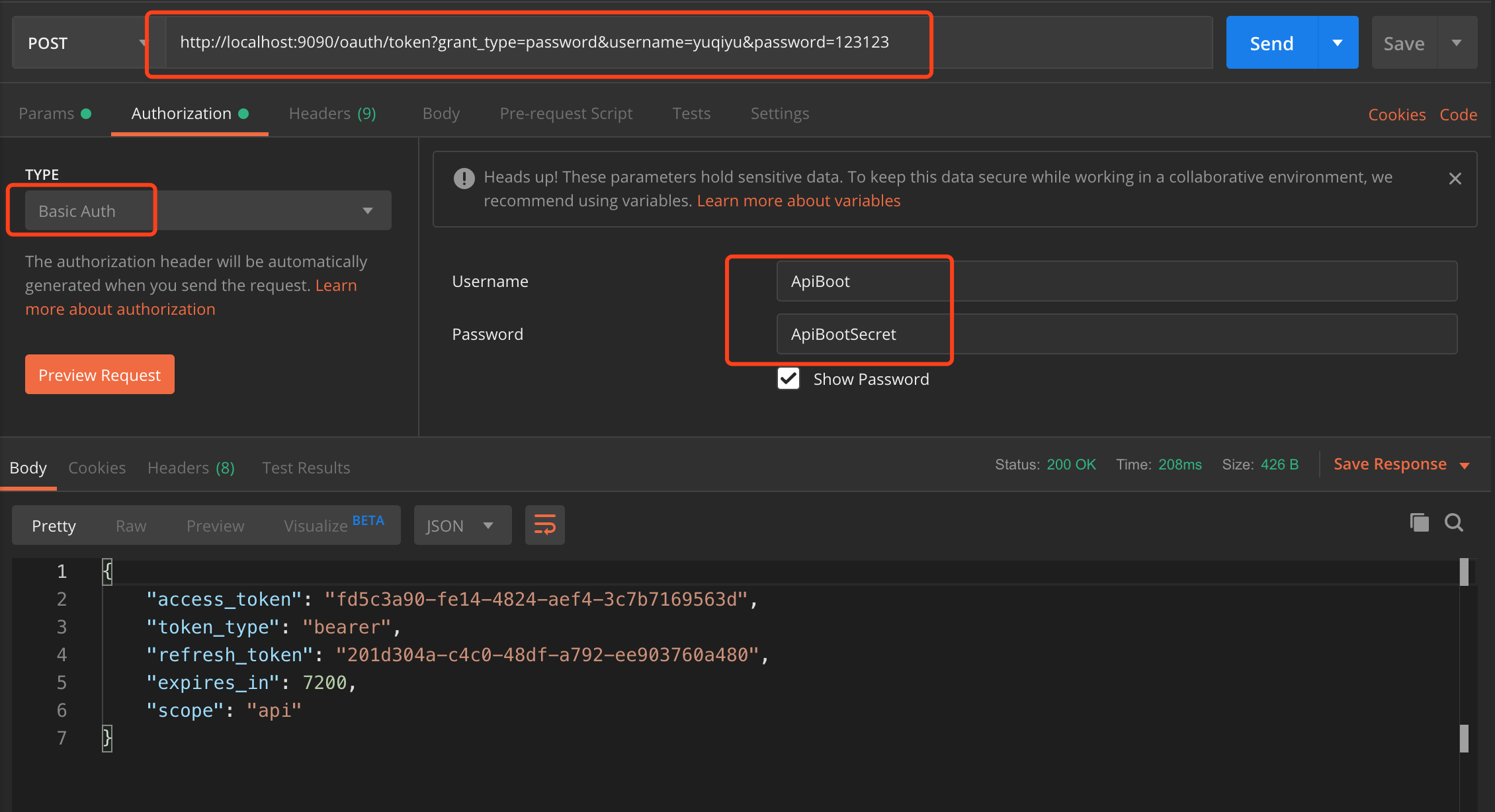
Task: Dismiss the Heads up warning banner
Action: point(1455,179)
